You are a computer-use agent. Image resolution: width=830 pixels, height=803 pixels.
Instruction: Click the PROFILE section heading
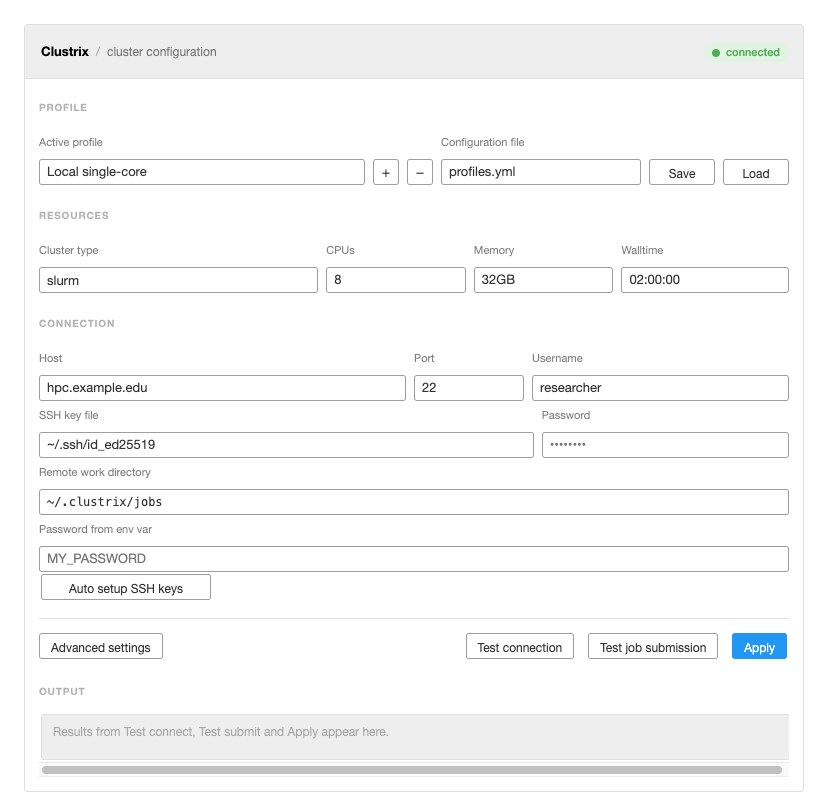point(63,107)
